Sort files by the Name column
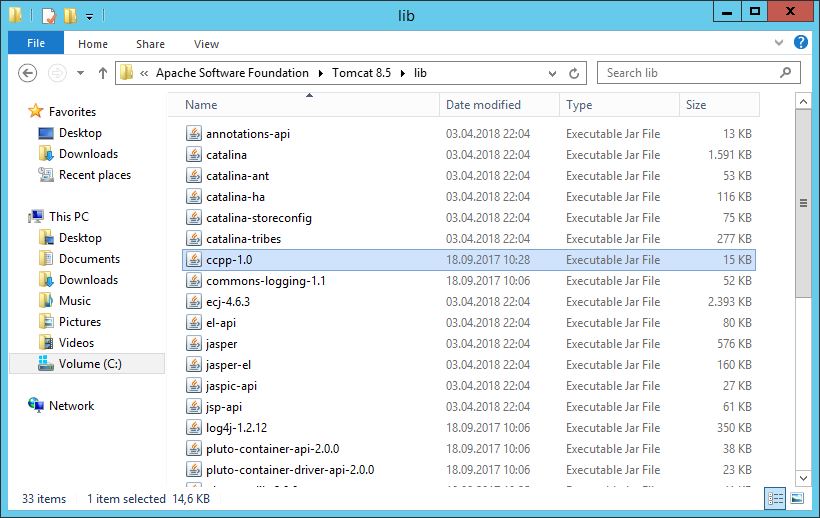 click(310, 105)
